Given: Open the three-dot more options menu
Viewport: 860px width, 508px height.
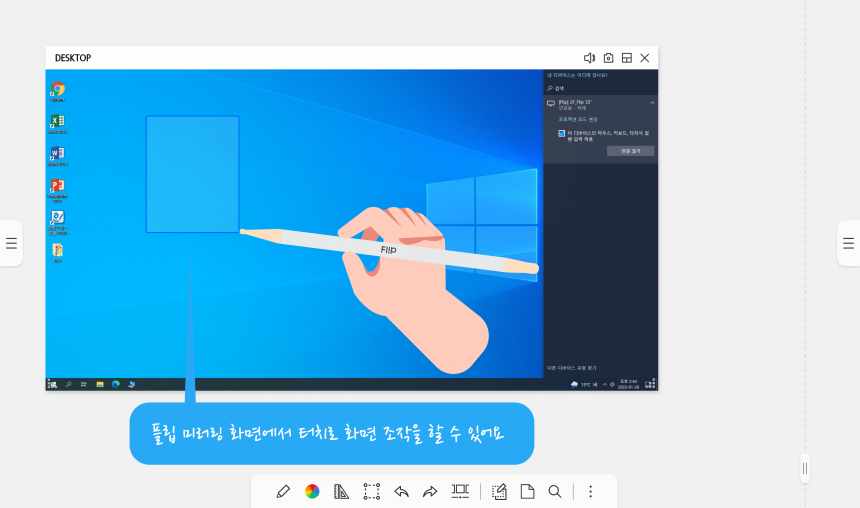Looking at the screenshot, I should (x=591, y=492).
